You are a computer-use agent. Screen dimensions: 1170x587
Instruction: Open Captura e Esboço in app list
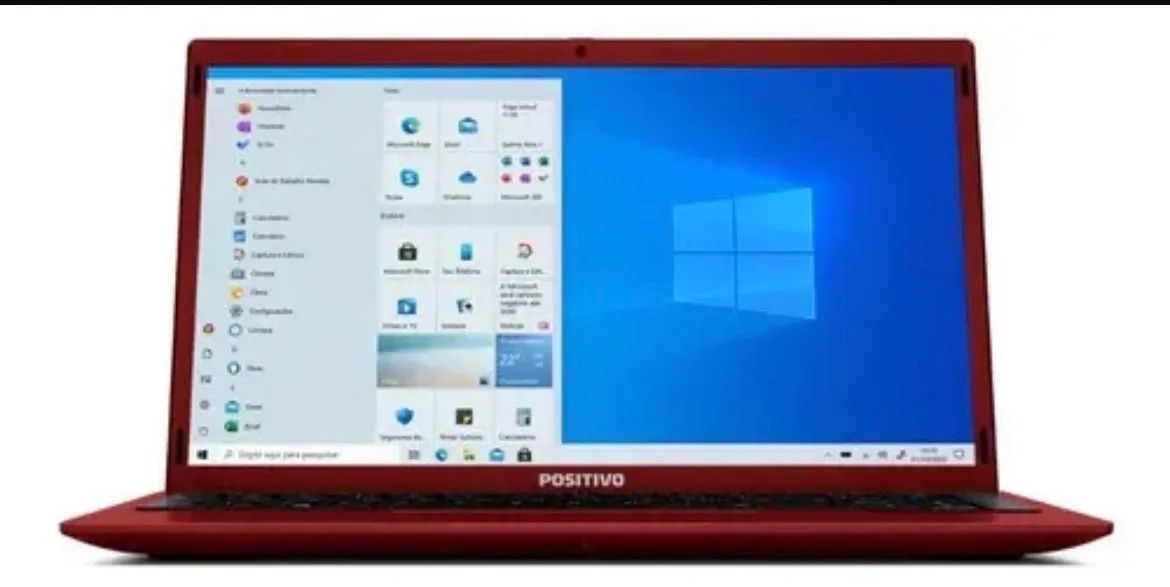[x=269, y=254]
